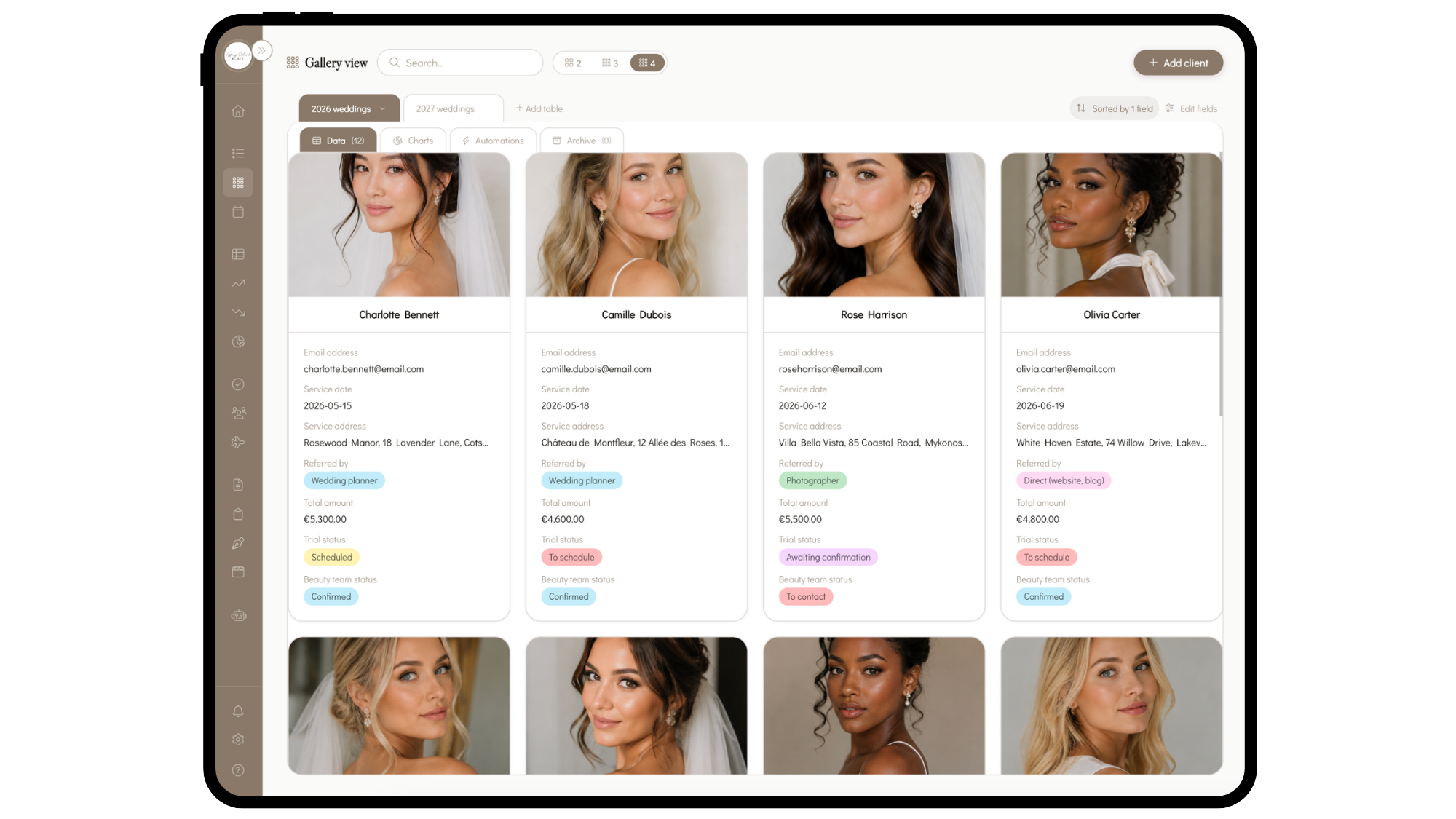Expand sidebar with double chevron button
The image size is (1456, 819).
262,50
